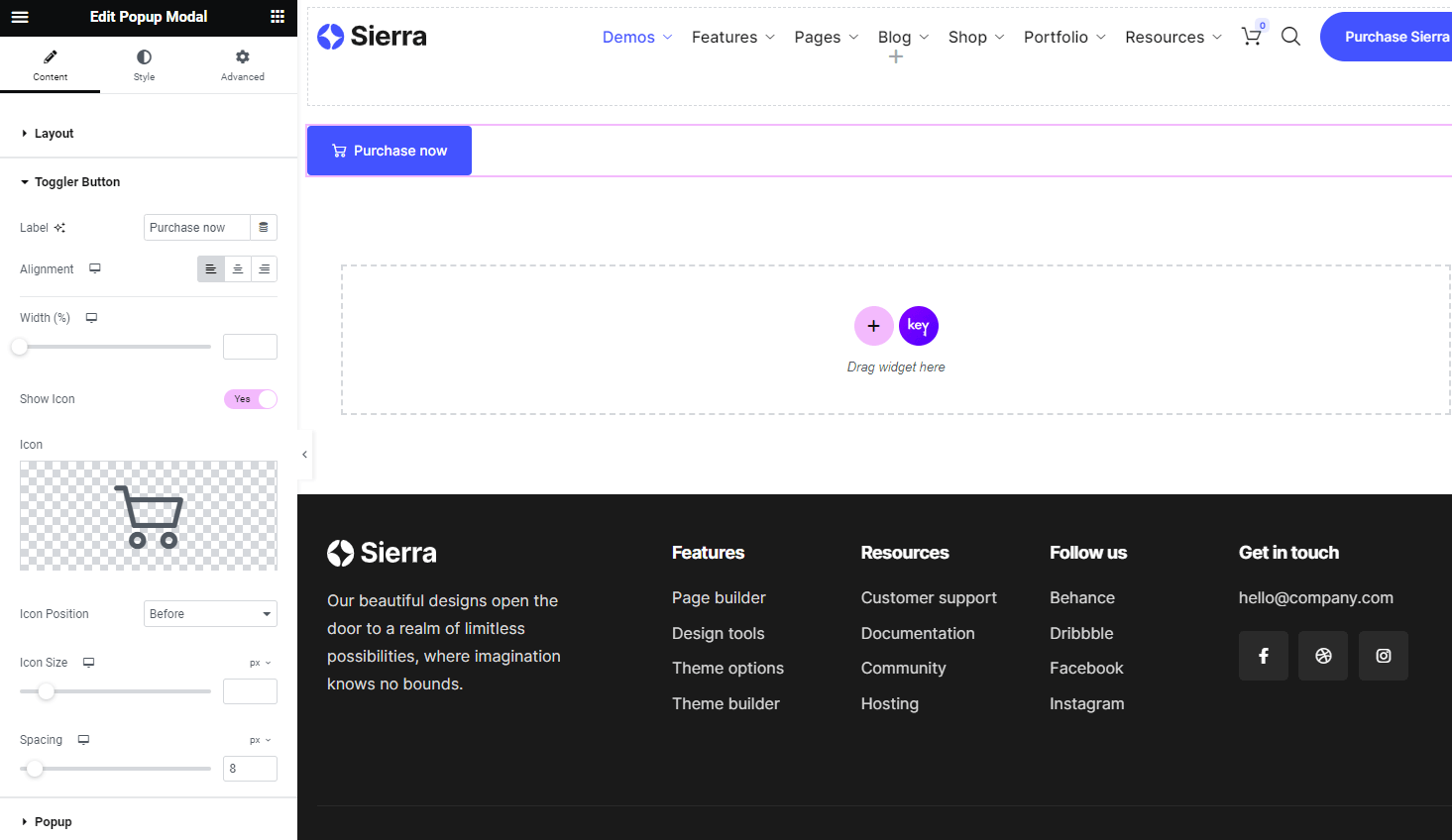Open the Pages menu
Viewport: 1452px width, 840px height.
(x=827, y=37)
